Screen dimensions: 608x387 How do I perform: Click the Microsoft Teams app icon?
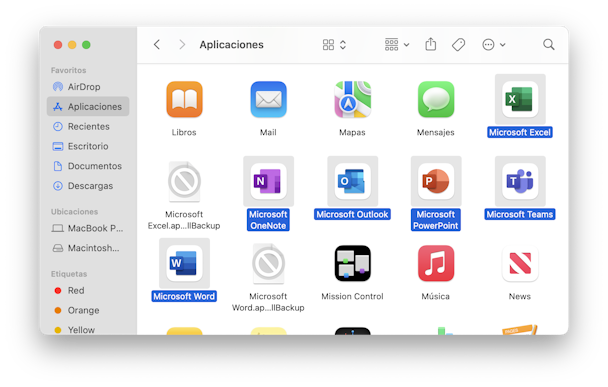520,181
